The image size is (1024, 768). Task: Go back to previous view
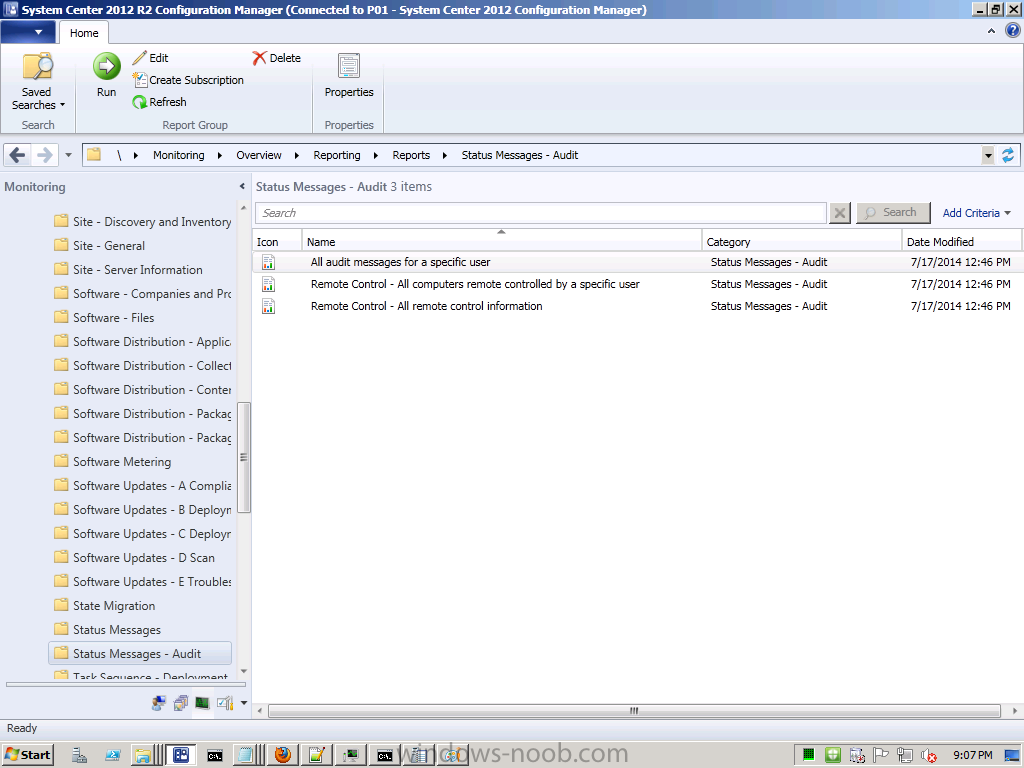coord(18,155)
